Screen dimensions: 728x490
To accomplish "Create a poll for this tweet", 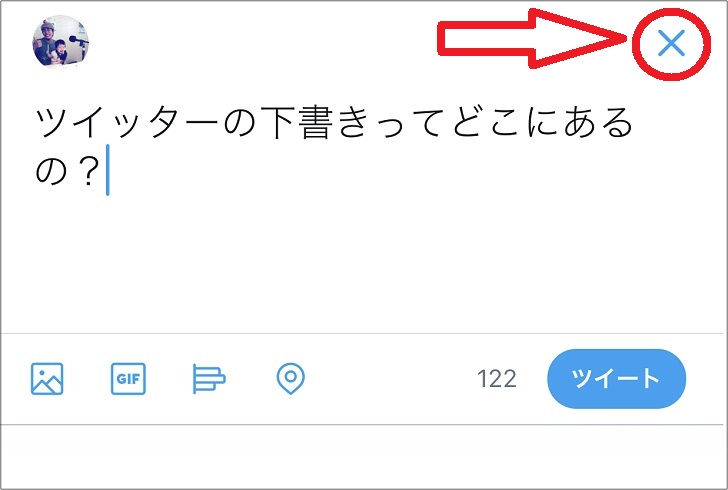I will pyautogui.click(x=209, y=379).
